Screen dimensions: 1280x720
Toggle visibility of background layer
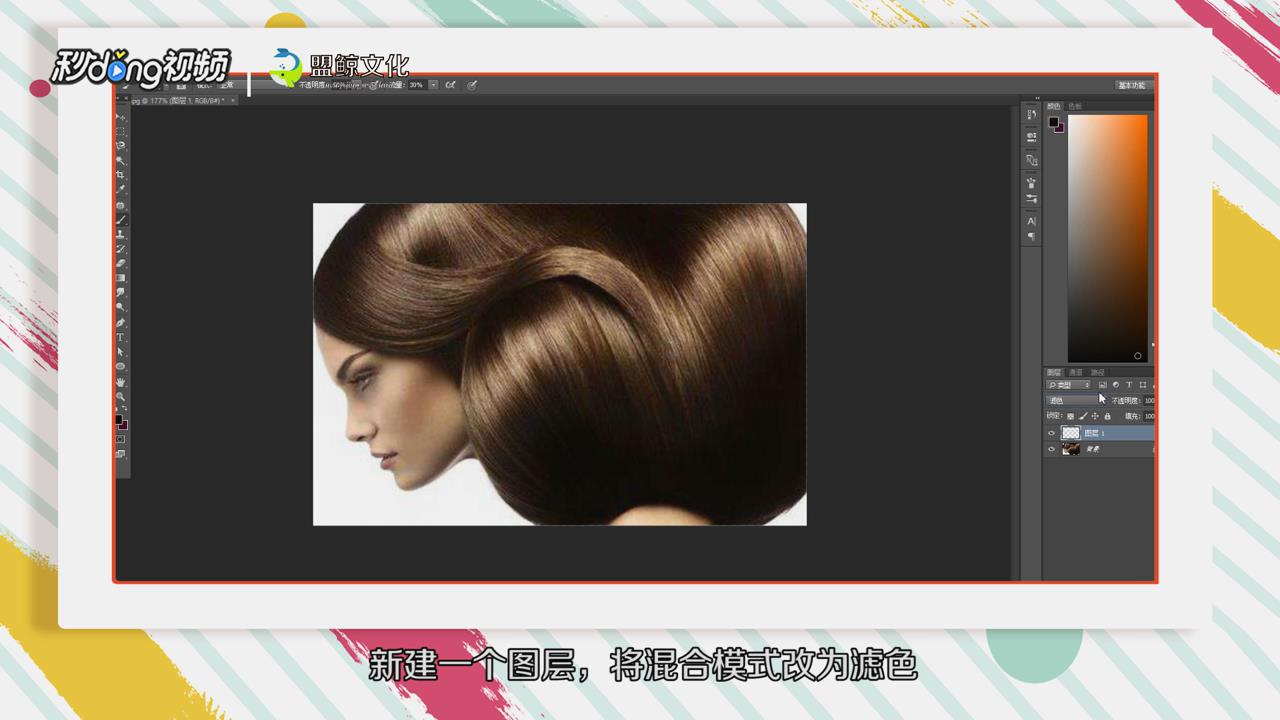point(1051,449)
